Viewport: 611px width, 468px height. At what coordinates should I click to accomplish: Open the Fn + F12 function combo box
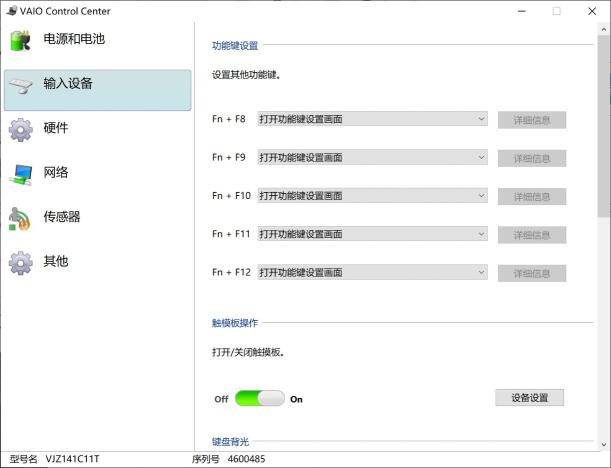point(373,272)
